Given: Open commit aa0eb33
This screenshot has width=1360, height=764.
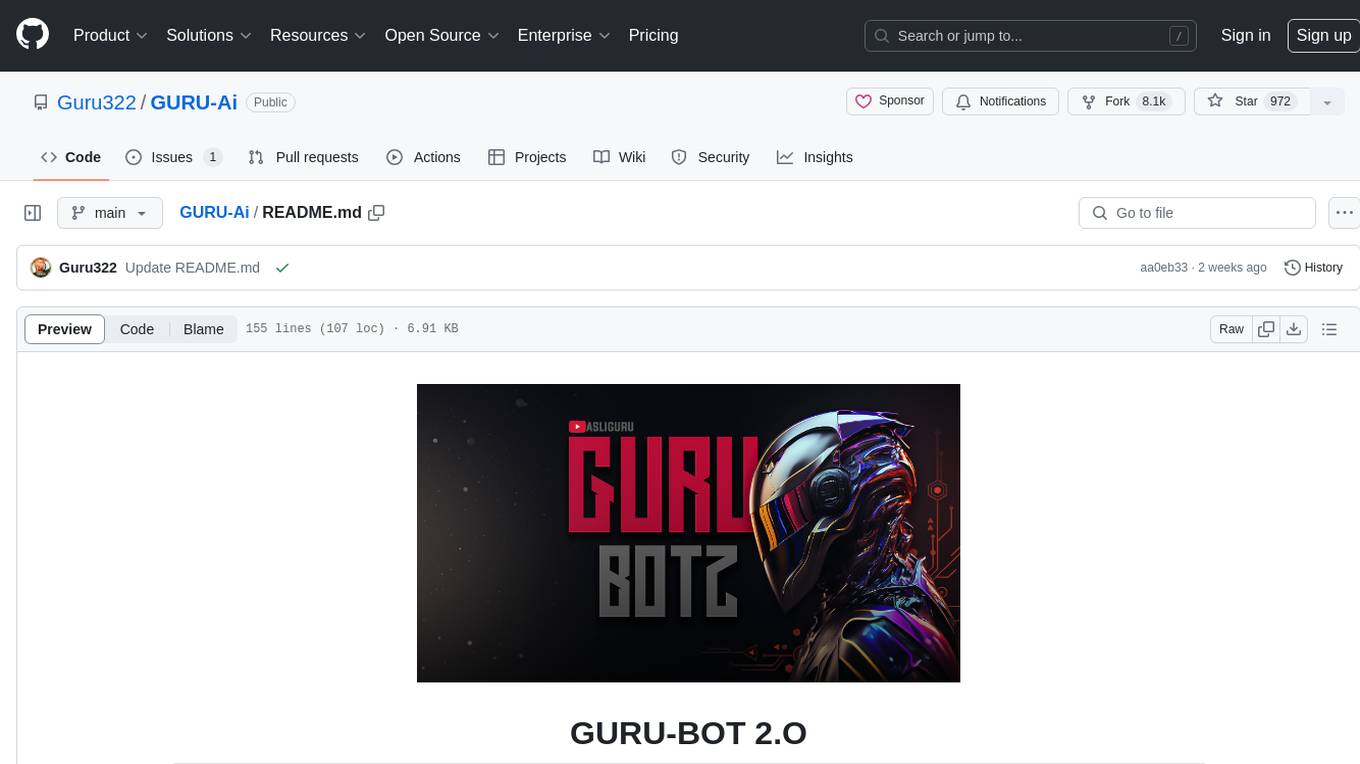Looking at the screenshot, I should click(1164, 268).
